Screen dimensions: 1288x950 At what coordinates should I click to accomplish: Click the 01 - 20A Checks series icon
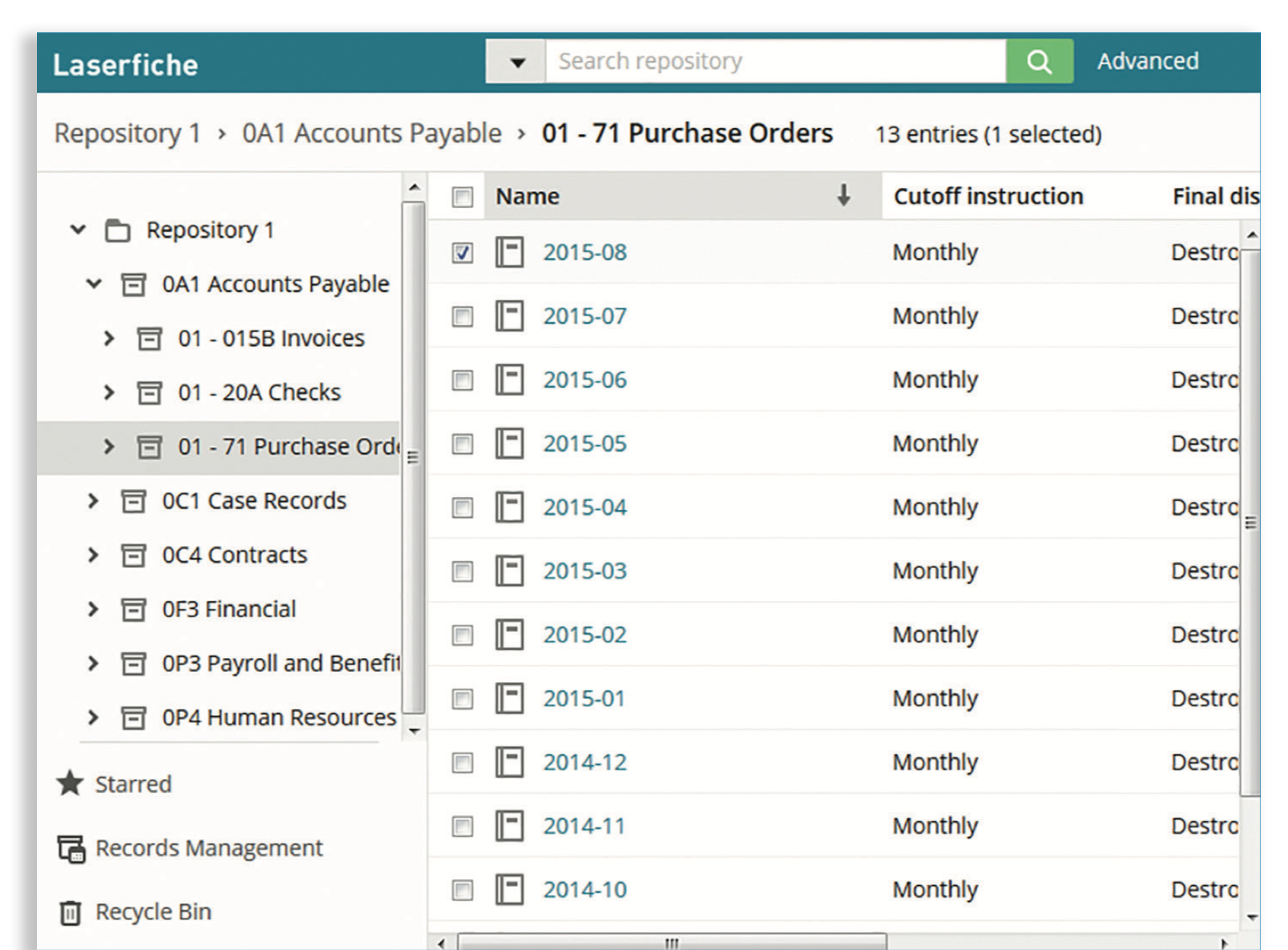(x=150, y=393)
